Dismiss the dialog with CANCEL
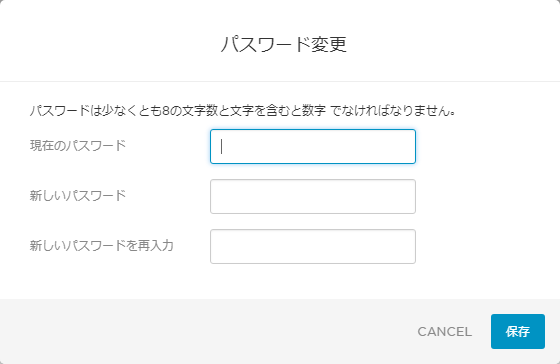Image resolution: width=560 pixels, height=364 pixels. tap(445, 331)
